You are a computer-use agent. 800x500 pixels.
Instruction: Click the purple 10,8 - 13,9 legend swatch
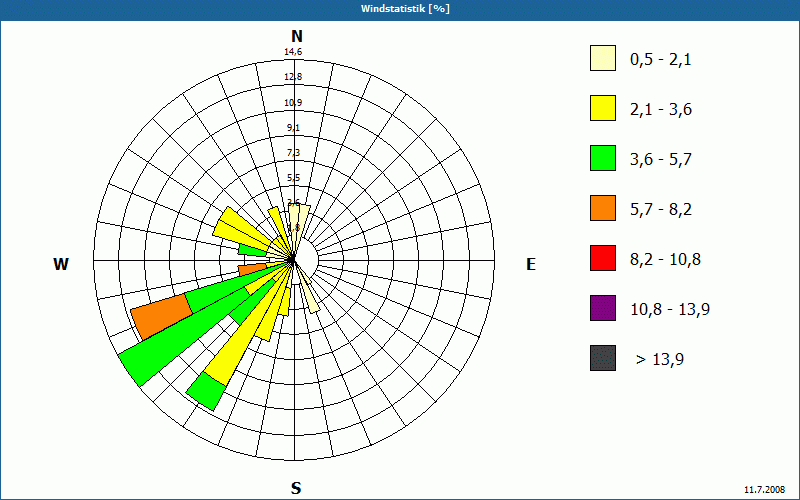pyautogui.click(x=603, y=308)
